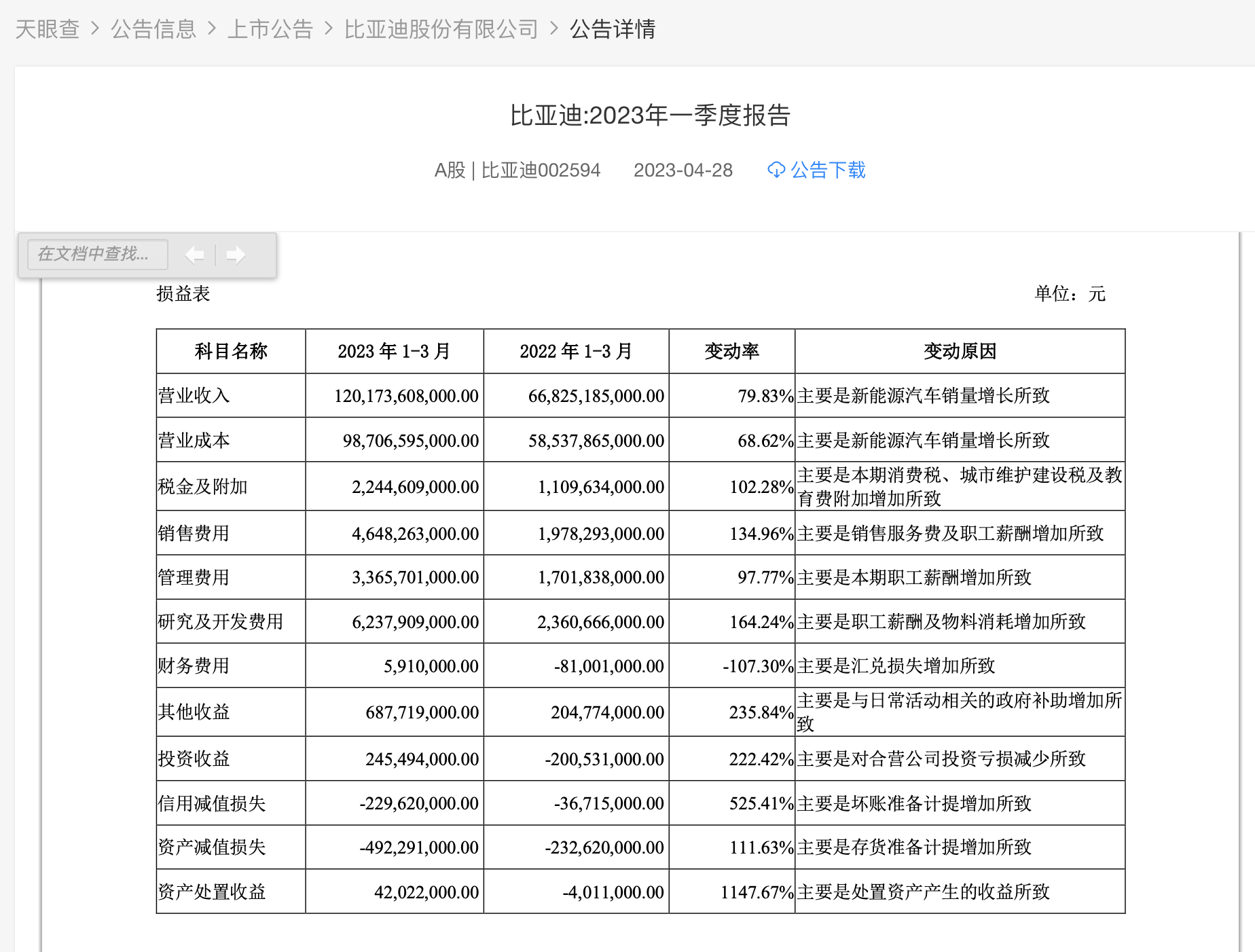
Task: Select the 信用减值损失 row label
Action: click(x=212, y=804)
